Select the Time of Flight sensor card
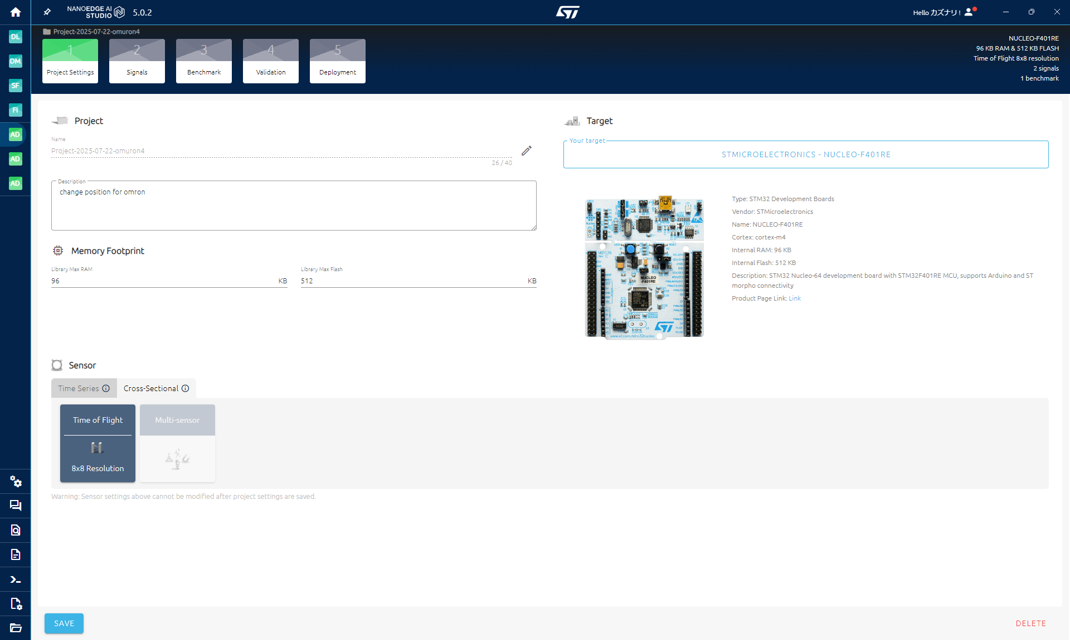The image size is (1070, 640). (97, 443)
